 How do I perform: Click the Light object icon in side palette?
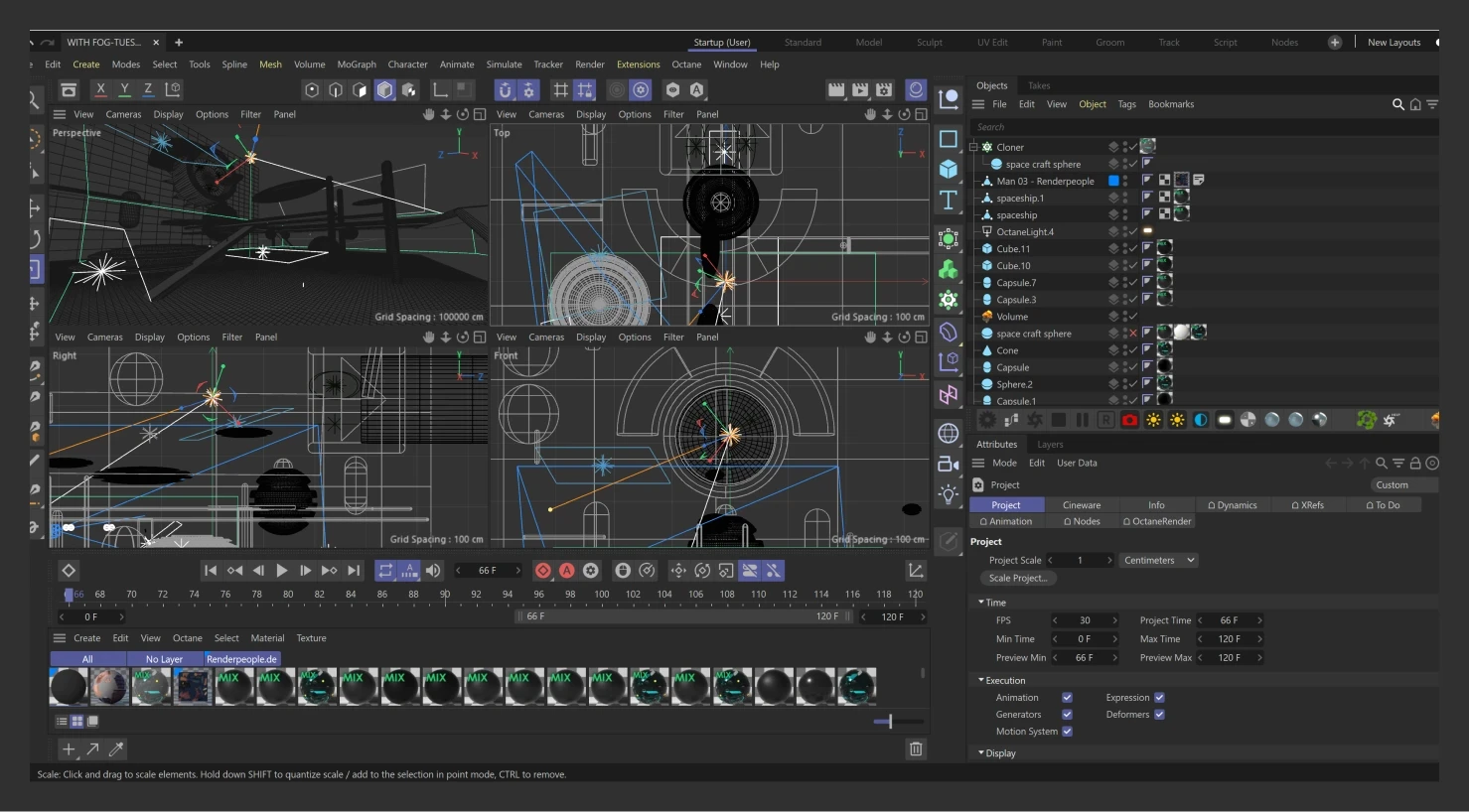point(949,494)
